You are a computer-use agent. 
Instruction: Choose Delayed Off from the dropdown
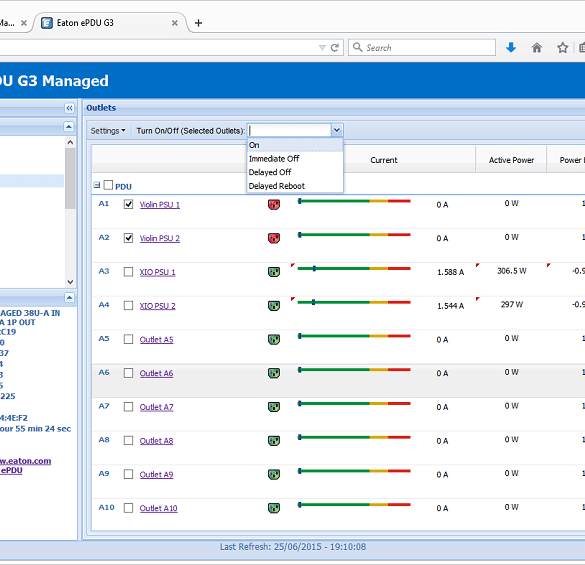click(x=295, y=172)
